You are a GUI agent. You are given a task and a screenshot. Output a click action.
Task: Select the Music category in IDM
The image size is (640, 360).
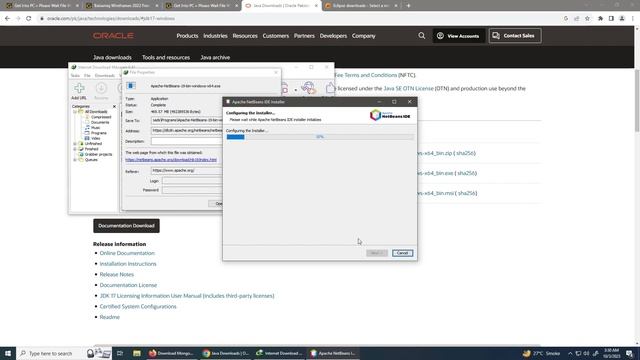pos(96,128)
